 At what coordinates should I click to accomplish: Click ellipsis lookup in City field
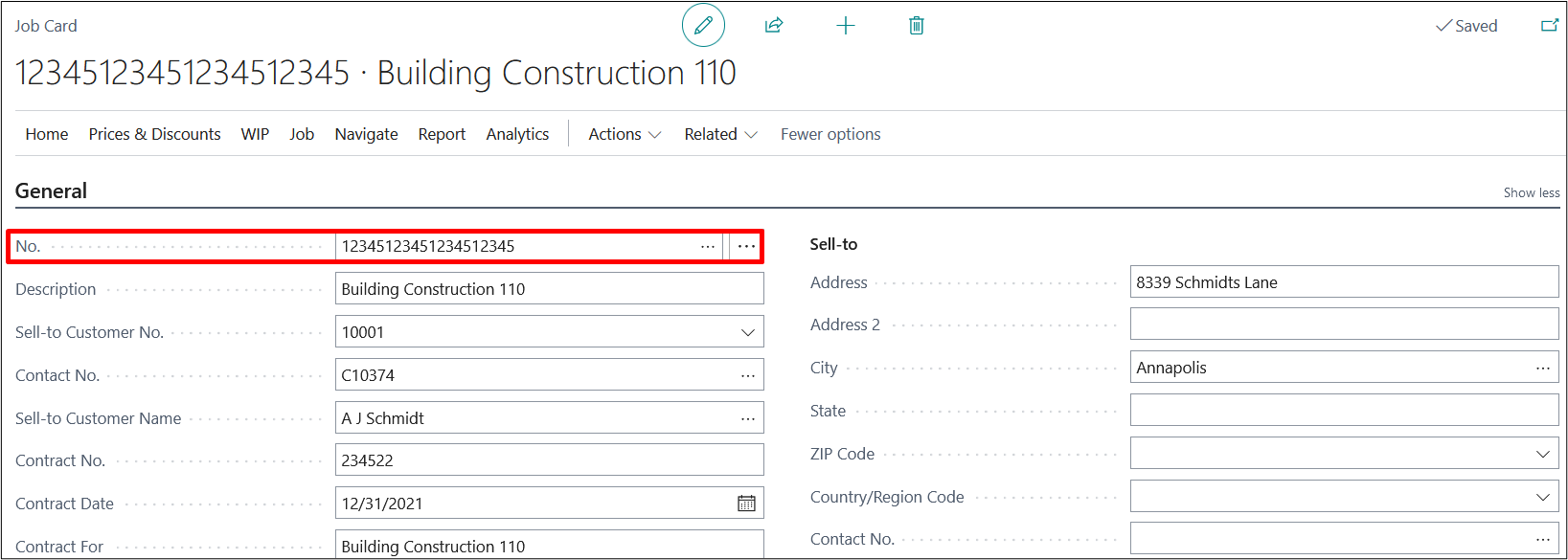(1542, 368)
